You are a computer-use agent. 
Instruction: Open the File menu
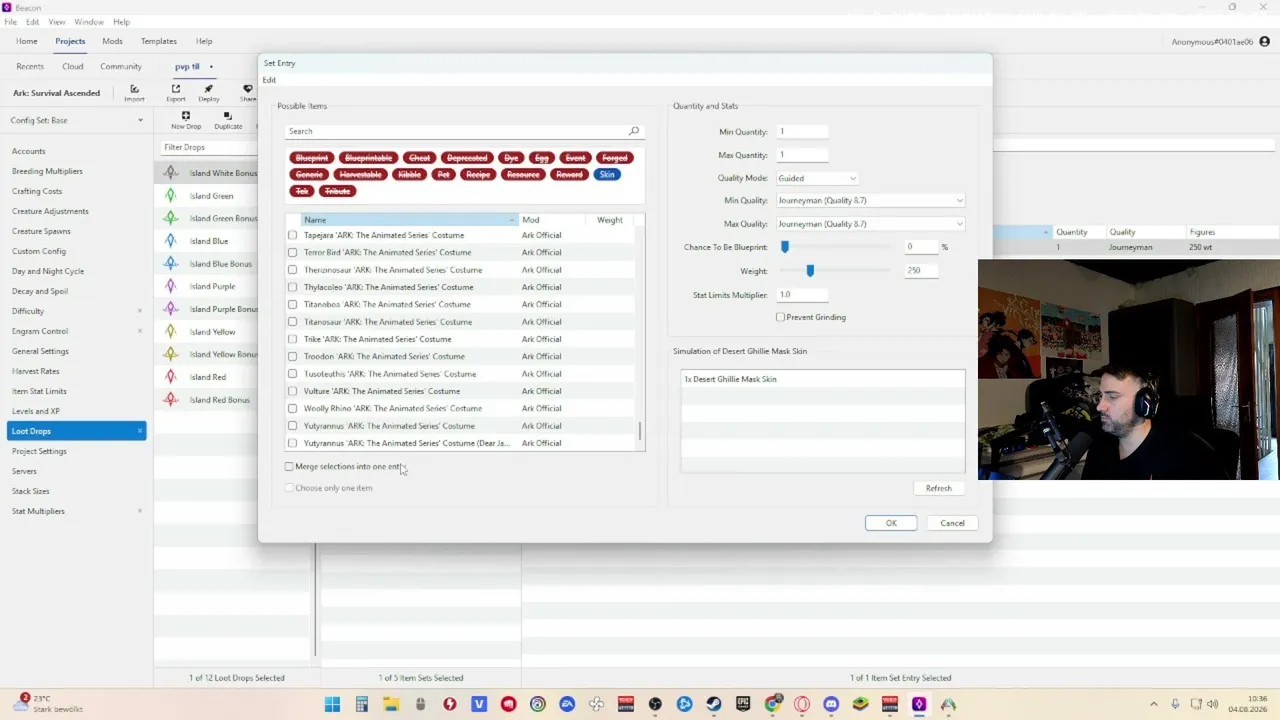click(x=11, y=22)
